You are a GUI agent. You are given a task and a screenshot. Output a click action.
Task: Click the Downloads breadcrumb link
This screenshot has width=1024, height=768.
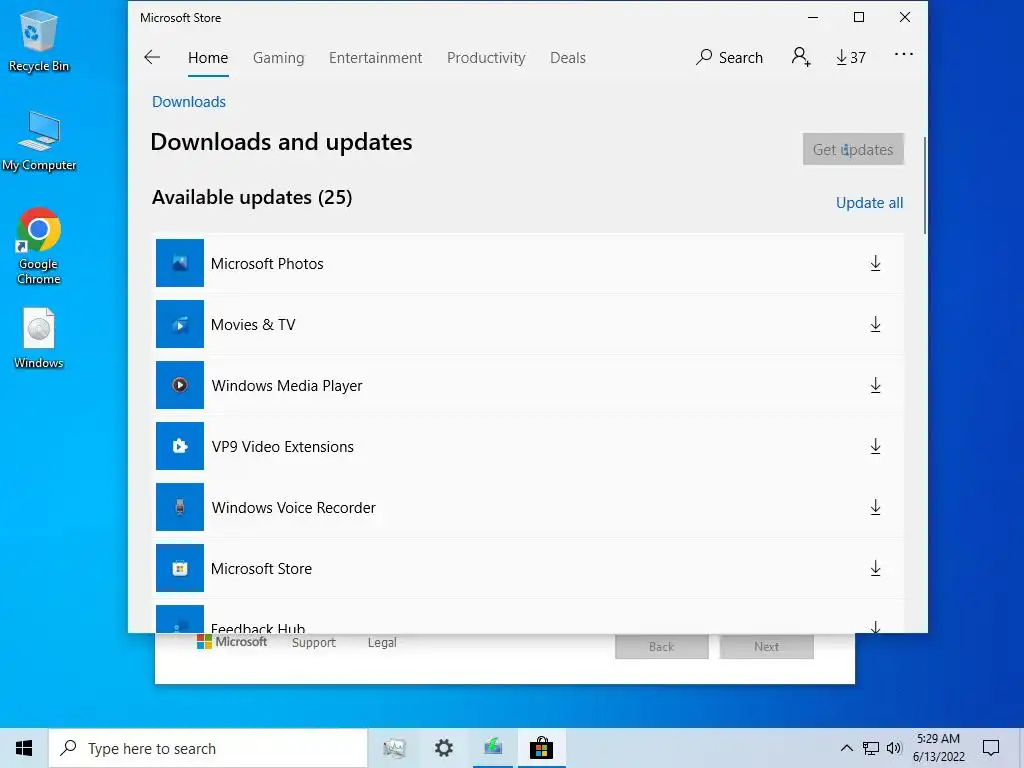pyautogui.click(x=189, y=102)
